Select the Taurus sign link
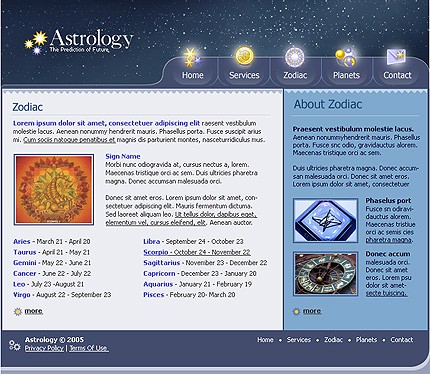 point(25,252)
